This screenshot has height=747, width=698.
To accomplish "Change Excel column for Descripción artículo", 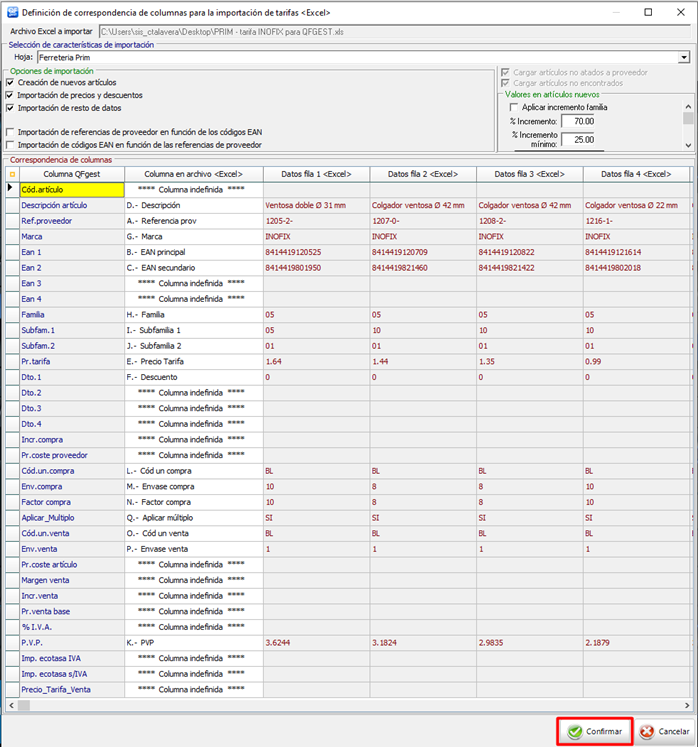I will 194,205.
